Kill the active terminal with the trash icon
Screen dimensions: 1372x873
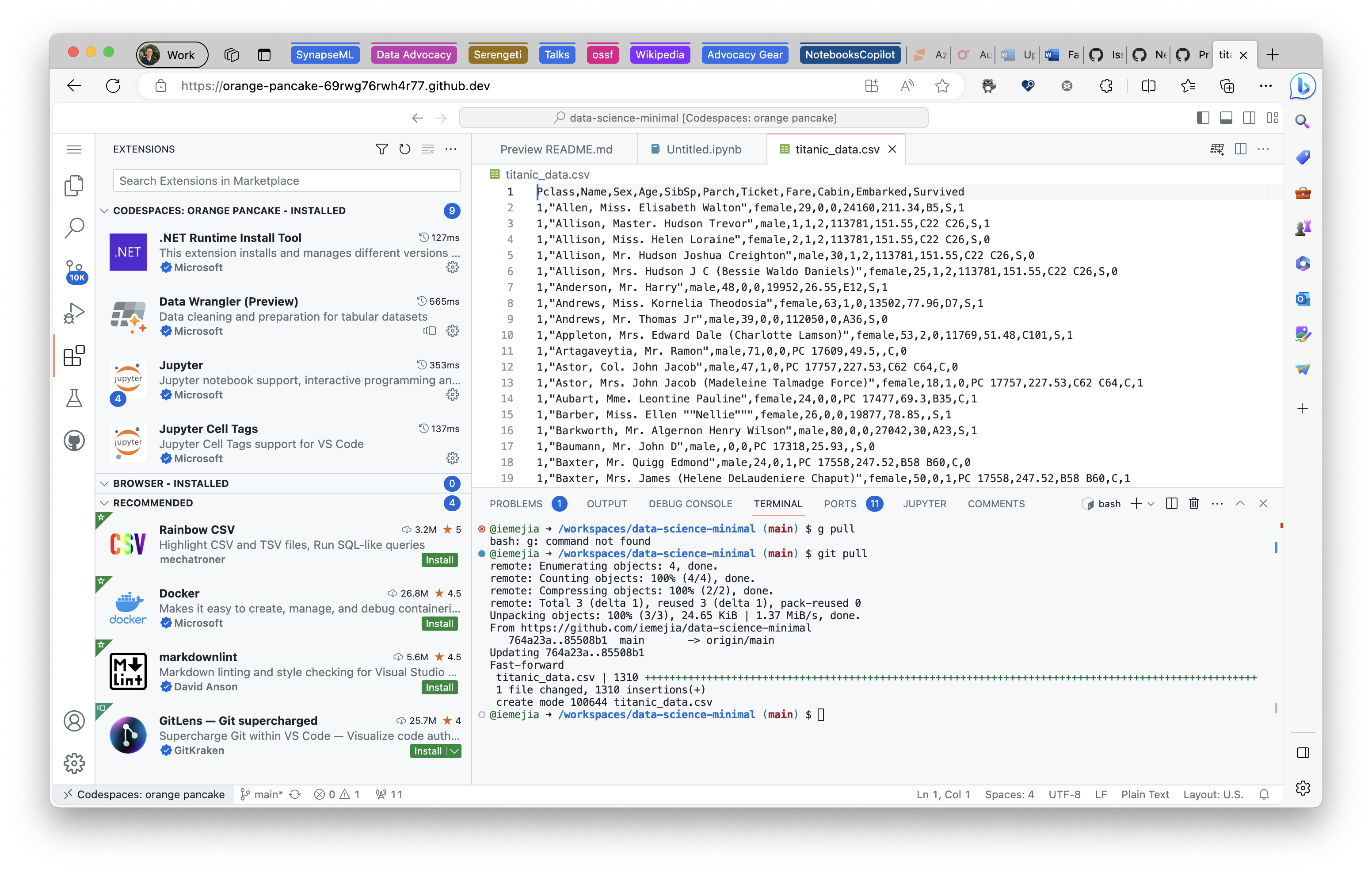(x=1194, y=503)
